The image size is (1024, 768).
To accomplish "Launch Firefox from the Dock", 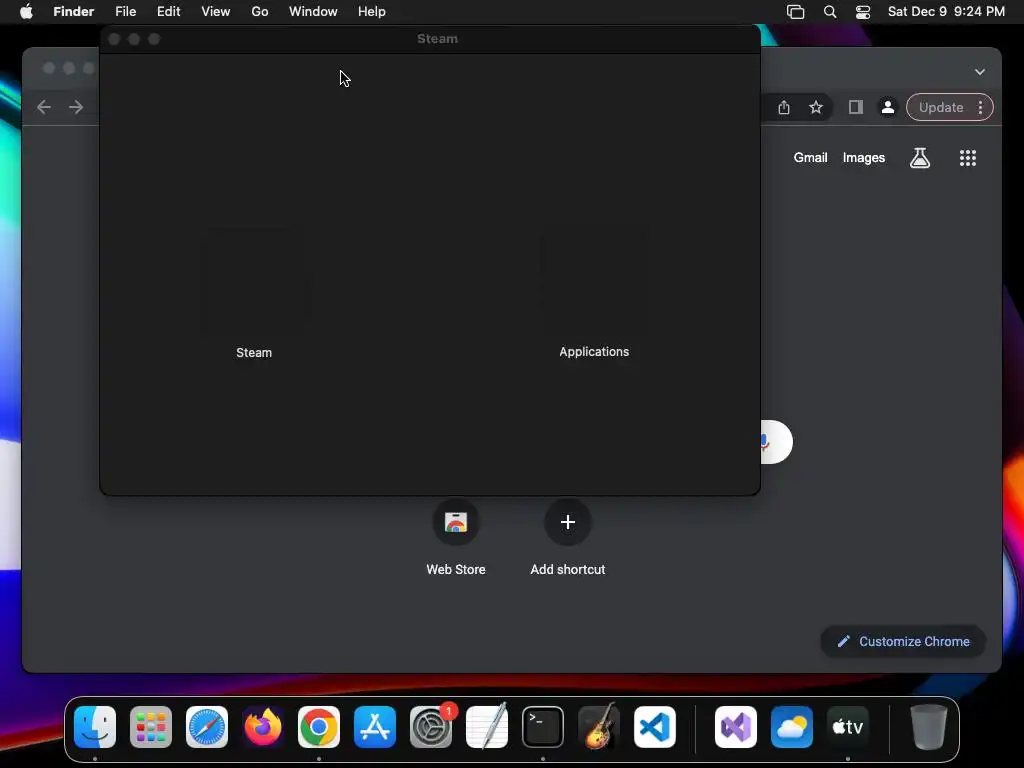I will click(x=263, y=727).
